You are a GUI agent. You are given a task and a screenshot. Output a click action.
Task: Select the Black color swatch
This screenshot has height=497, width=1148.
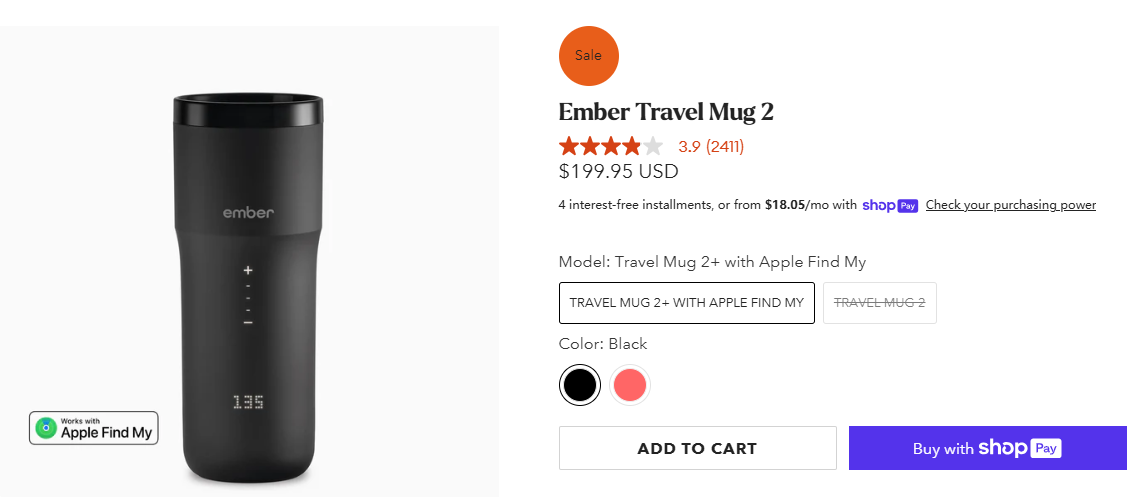tap(579, 384)
